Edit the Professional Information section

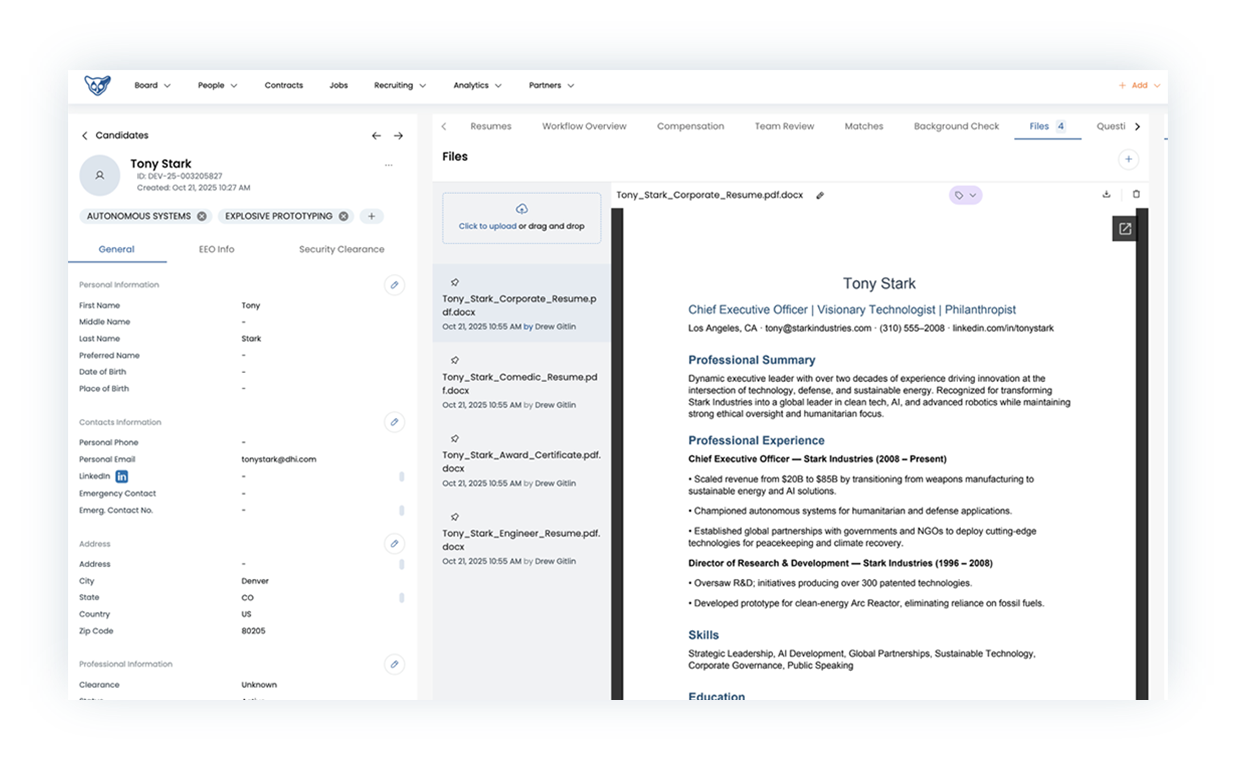(x=394, y=664)
